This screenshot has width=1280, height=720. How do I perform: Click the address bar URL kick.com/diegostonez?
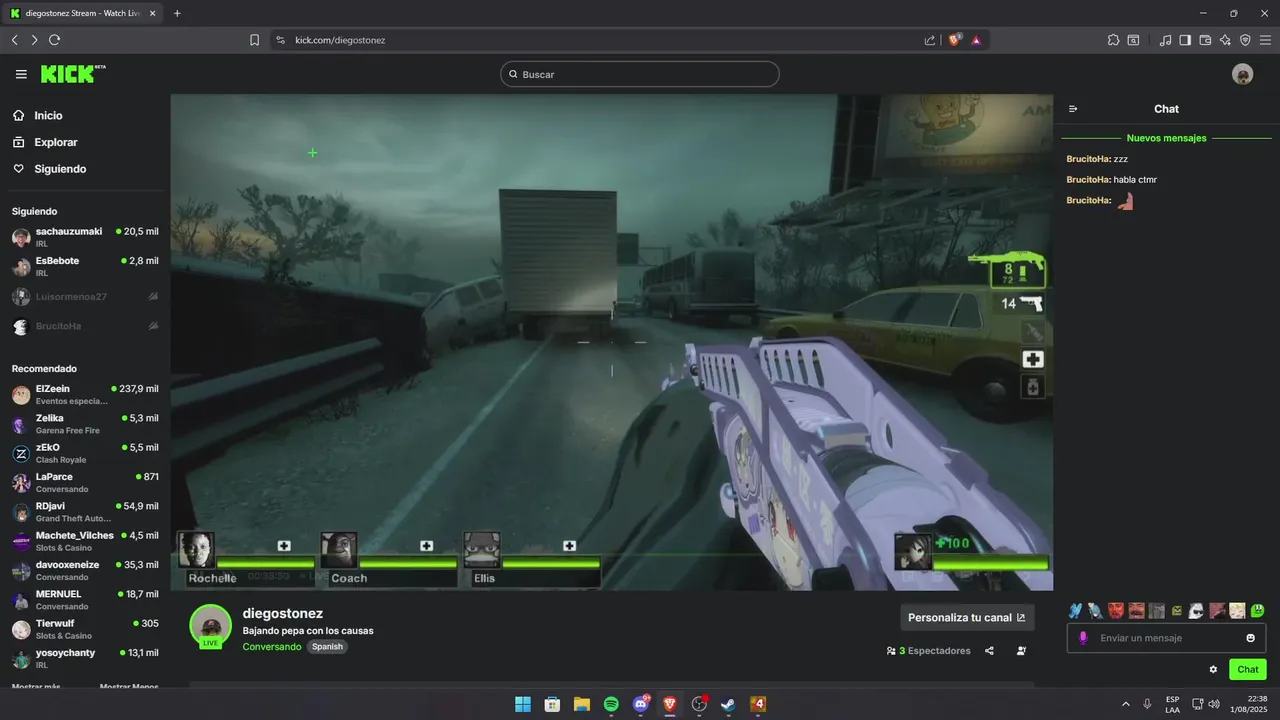[x=340, y=40]
